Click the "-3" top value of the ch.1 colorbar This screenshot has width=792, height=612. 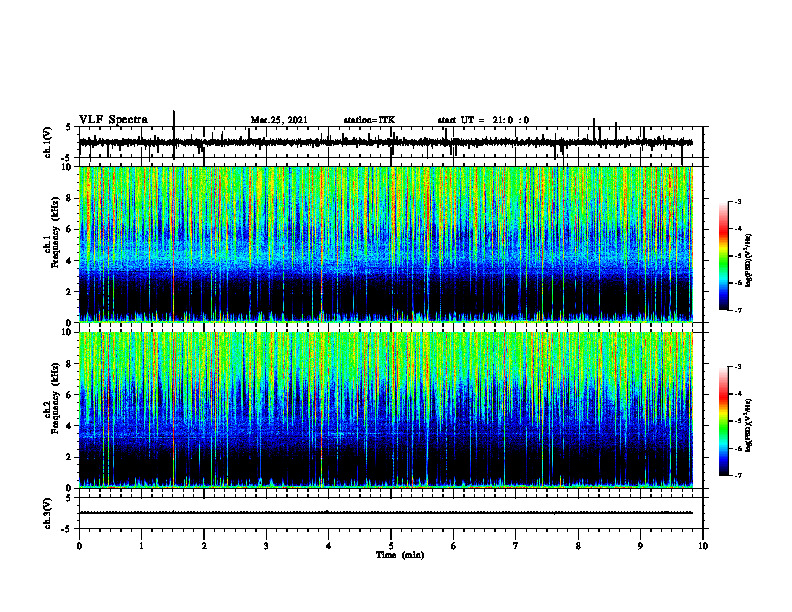[738, 201]
